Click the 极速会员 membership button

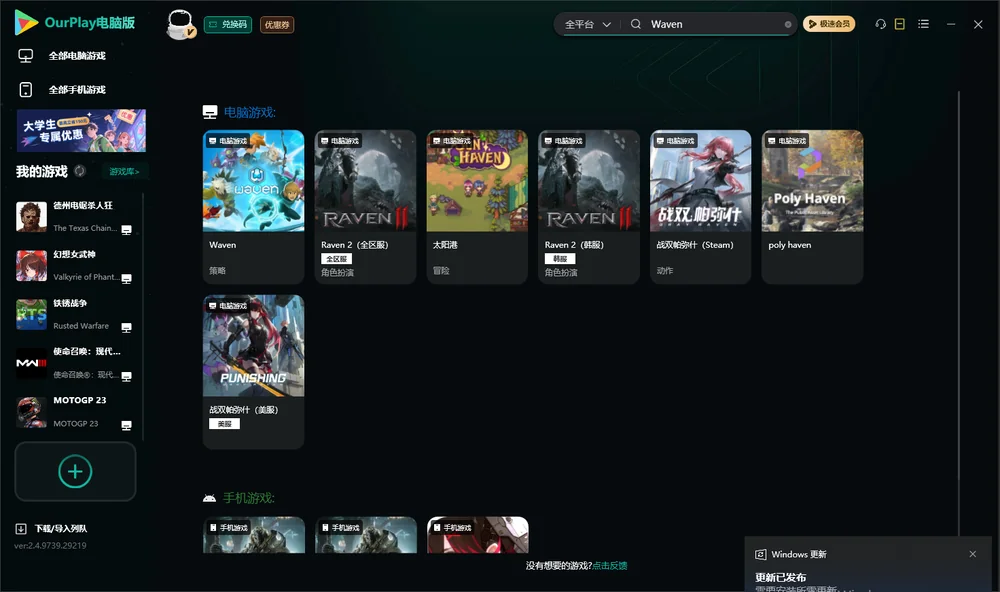pyautogui.click(x=829, y=24)
